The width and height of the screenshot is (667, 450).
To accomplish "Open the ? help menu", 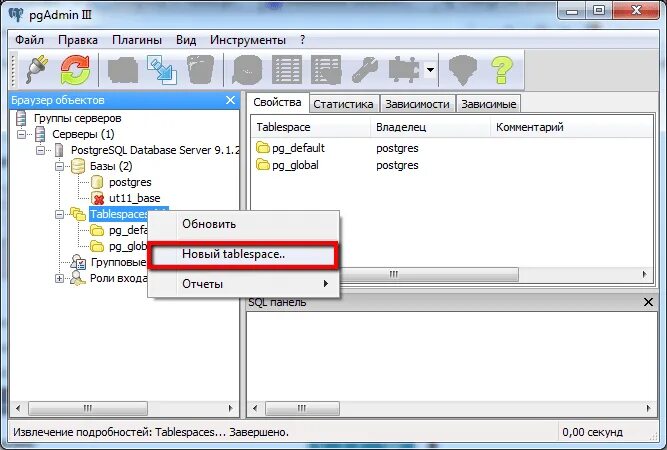I will [x=302, y=40].
